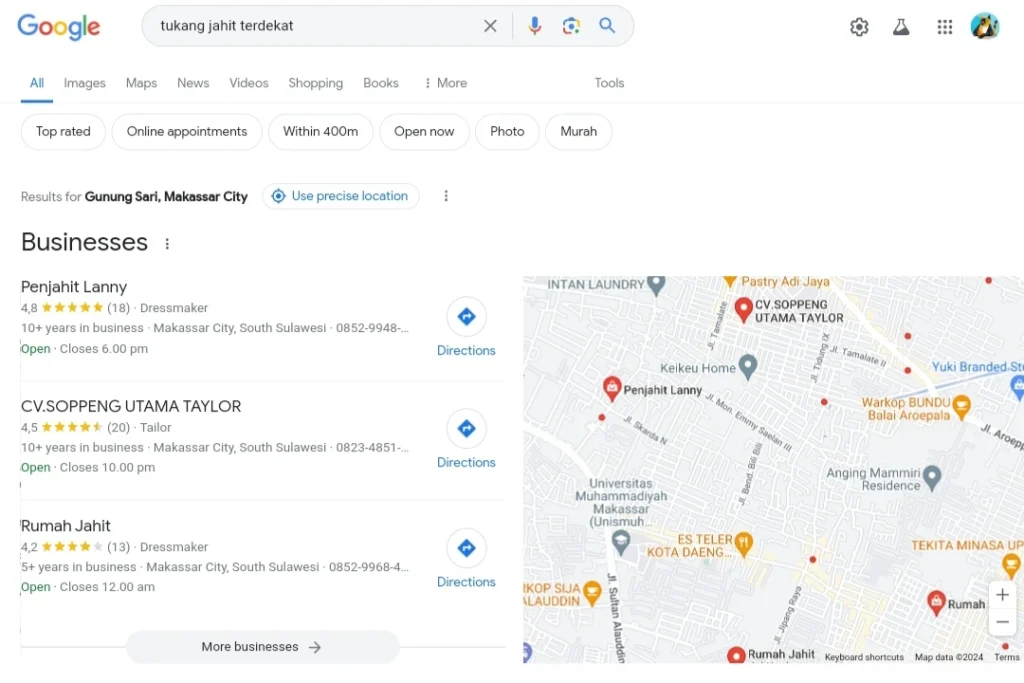Open quick settings gear icon
Screen dimensions: 1024x683
[x=859, y=27]
